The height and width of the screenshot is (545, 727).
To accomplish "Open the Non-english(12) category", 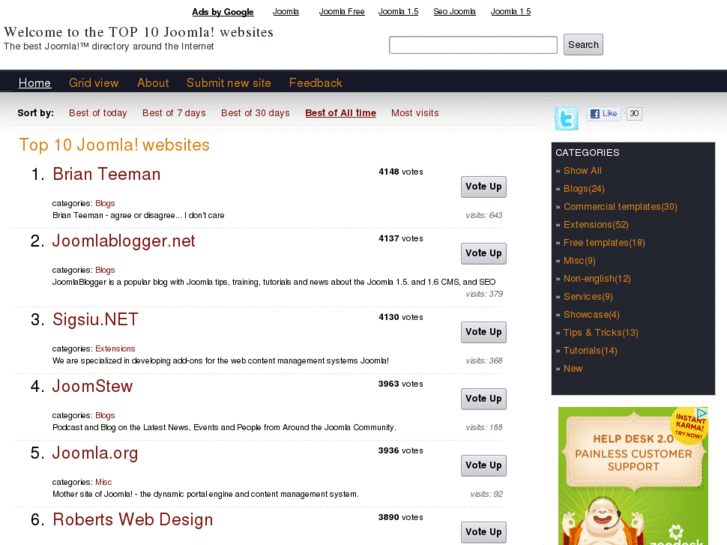I will tap(597, 279).
